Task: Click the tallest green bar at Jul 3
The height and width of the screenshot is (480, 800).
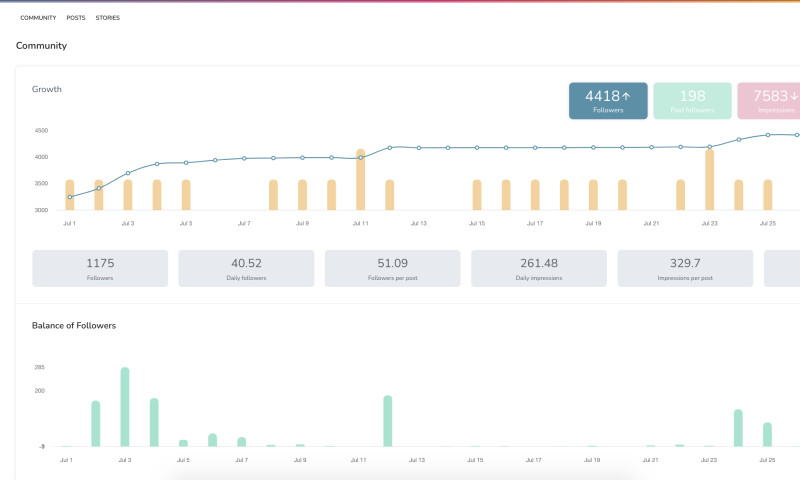Action: coord(125,407)
